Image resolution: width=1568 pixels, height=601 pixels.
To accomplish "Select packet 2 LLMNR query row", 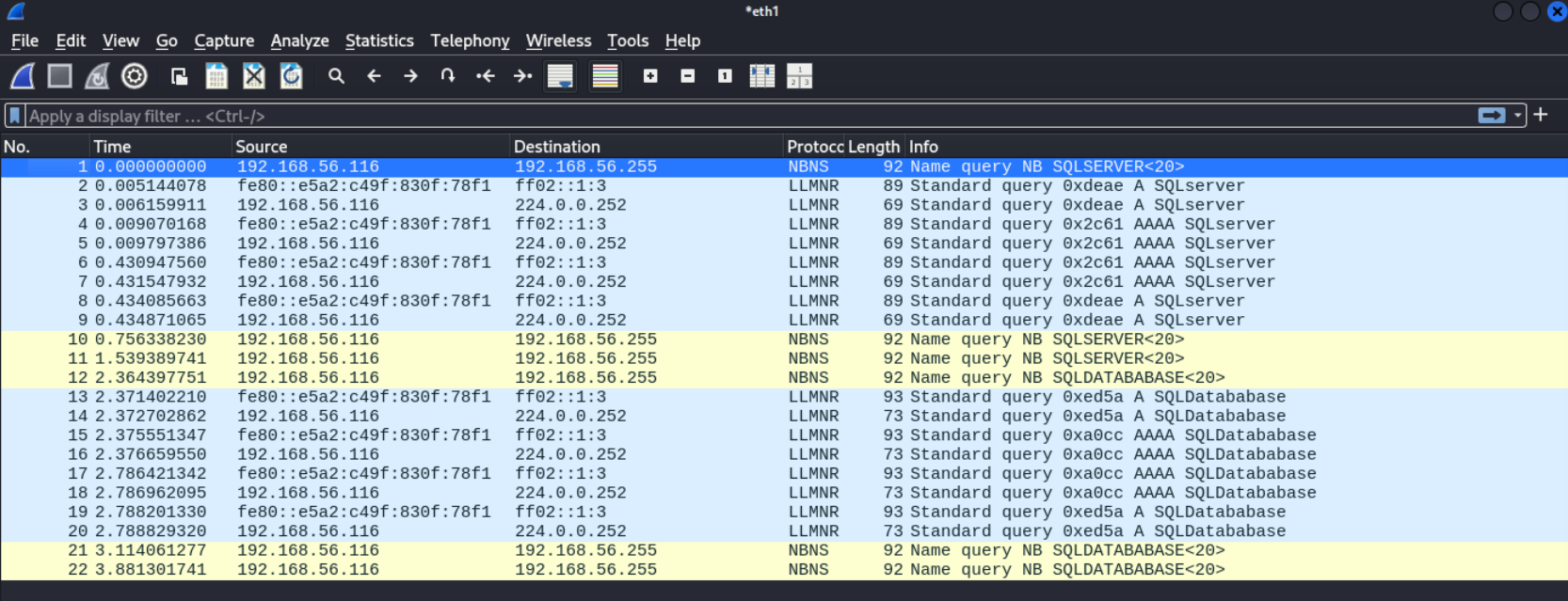I will [783, 186].
